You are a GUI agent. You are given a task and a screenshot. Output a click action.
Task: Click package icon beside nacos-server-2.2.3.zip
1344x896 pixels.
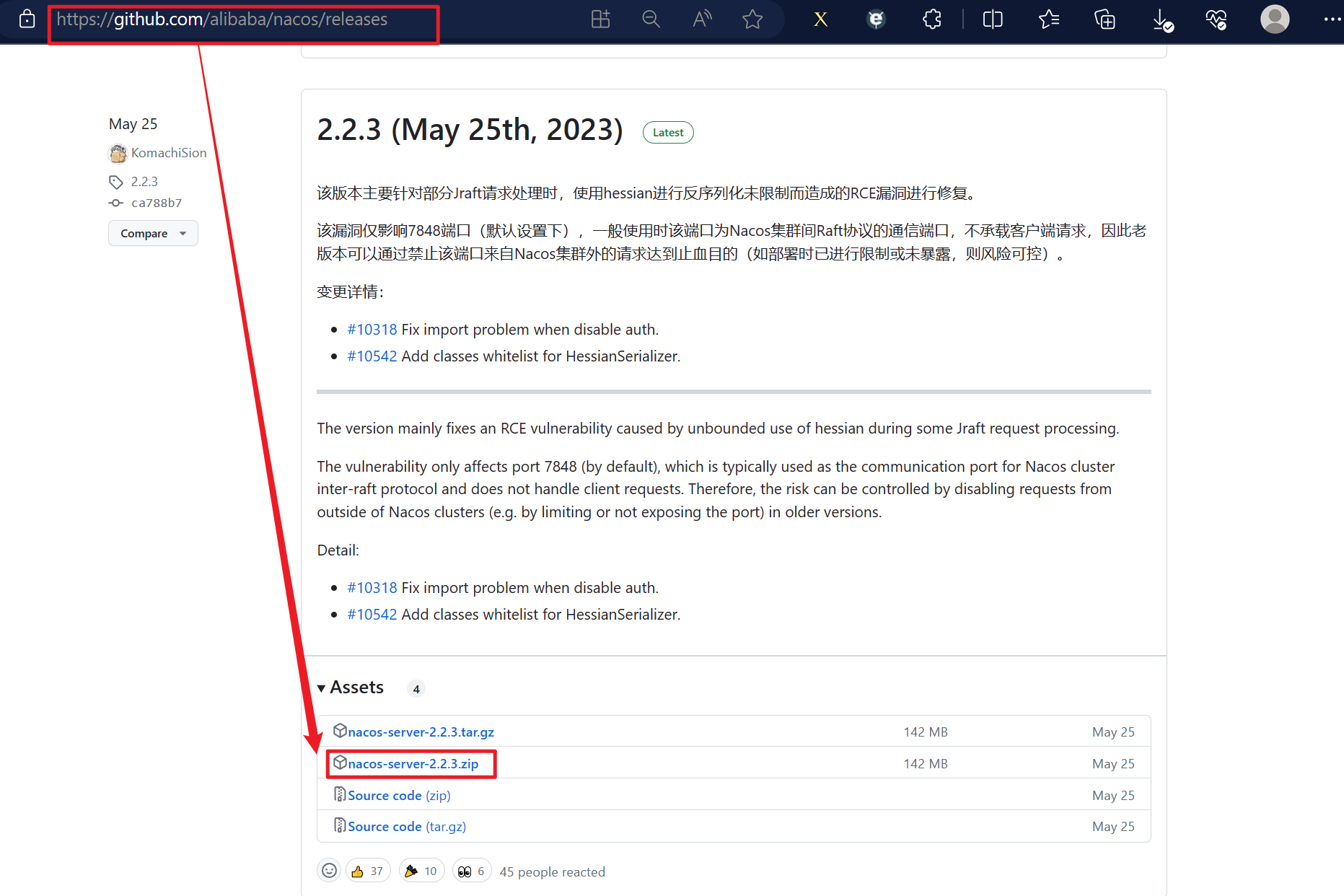(340, 763)
